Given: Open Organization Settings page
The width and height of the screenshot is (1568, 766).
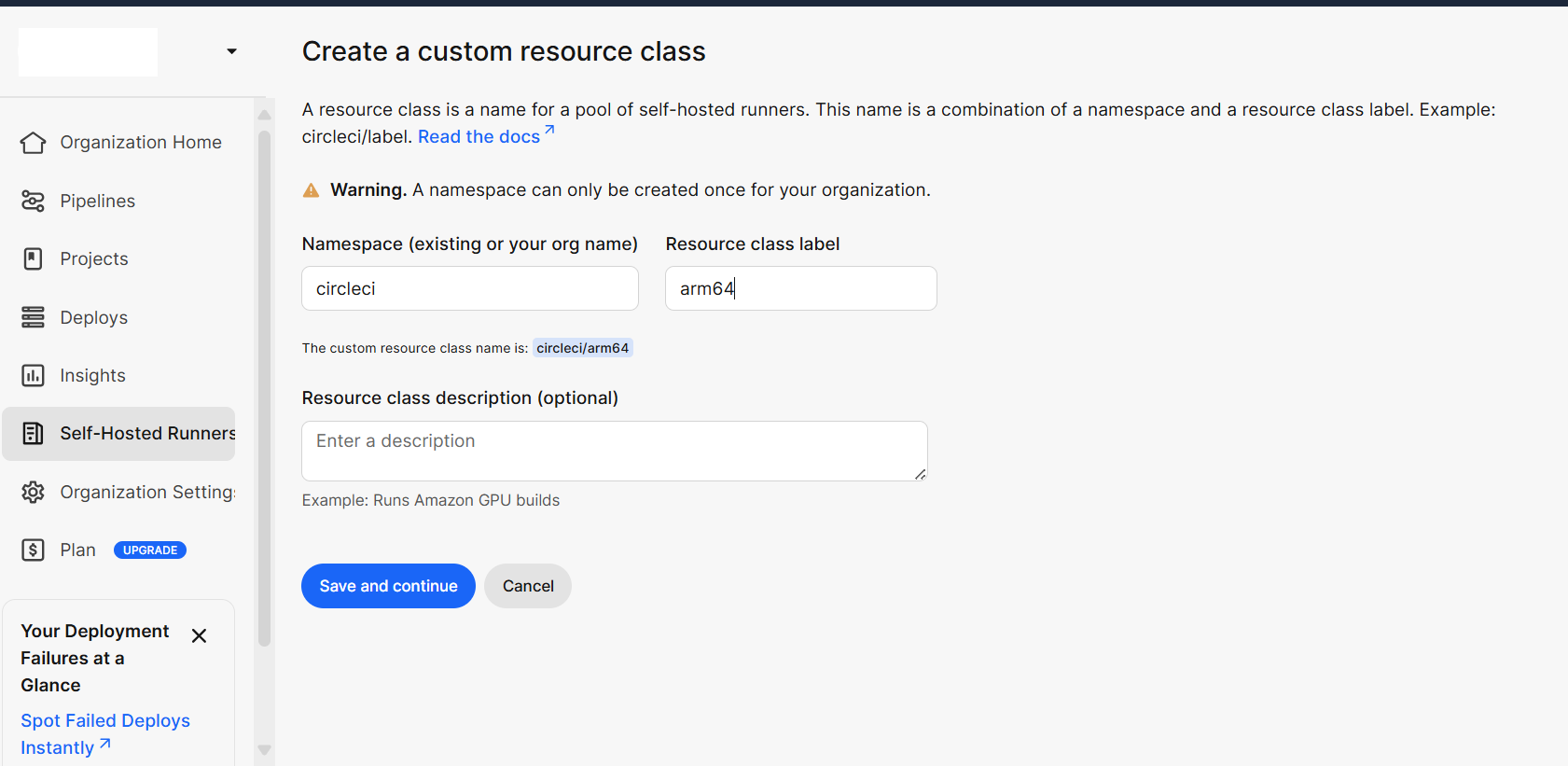Looking at the screenshot, I should tap(118, 492).
